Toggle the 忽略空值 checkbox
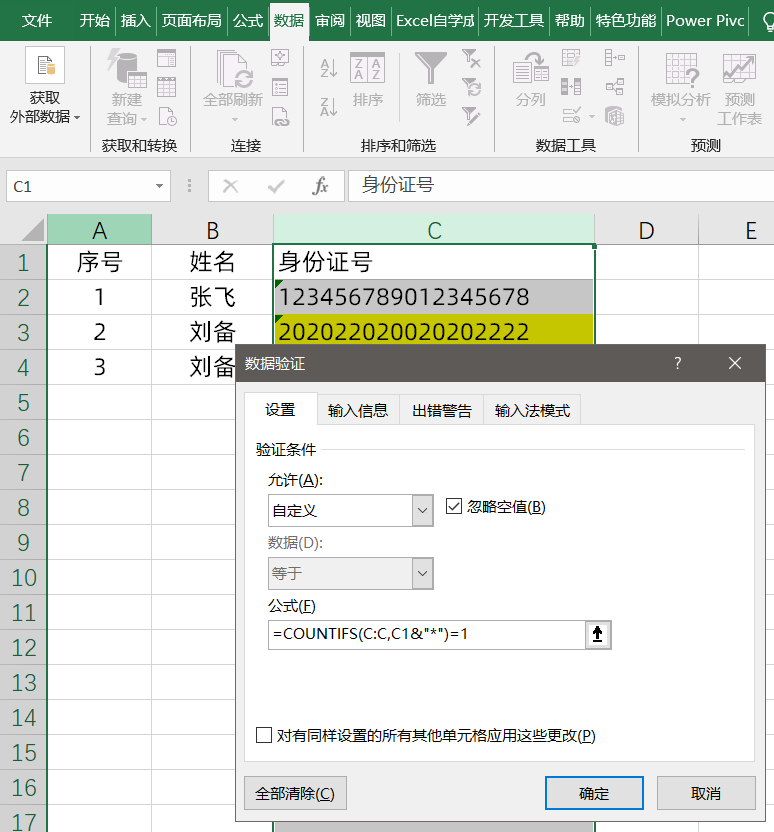Screen dimensions: 774x832 tap(453, 507)
